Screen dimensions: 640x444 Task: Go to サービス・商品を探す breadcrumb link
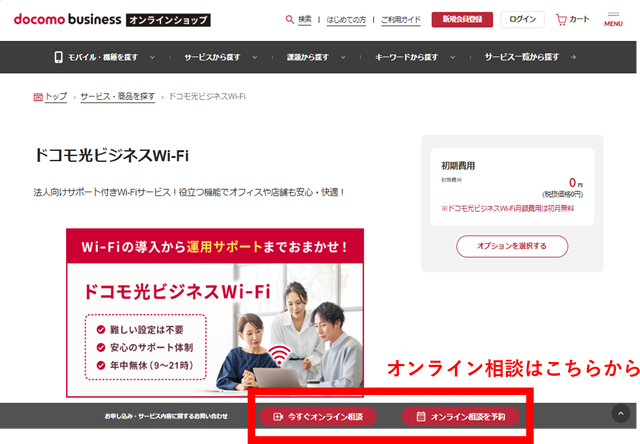point(118,97)
